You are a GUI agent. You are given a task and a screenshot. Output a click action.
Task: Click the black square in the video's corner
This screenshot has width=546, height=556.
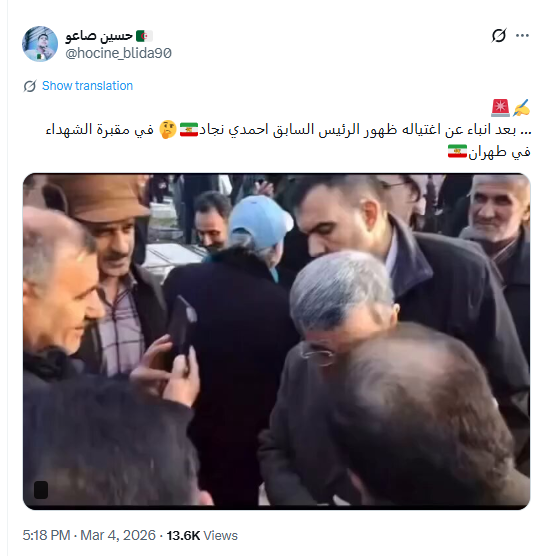pyautogui.click(x=41, y=490)
